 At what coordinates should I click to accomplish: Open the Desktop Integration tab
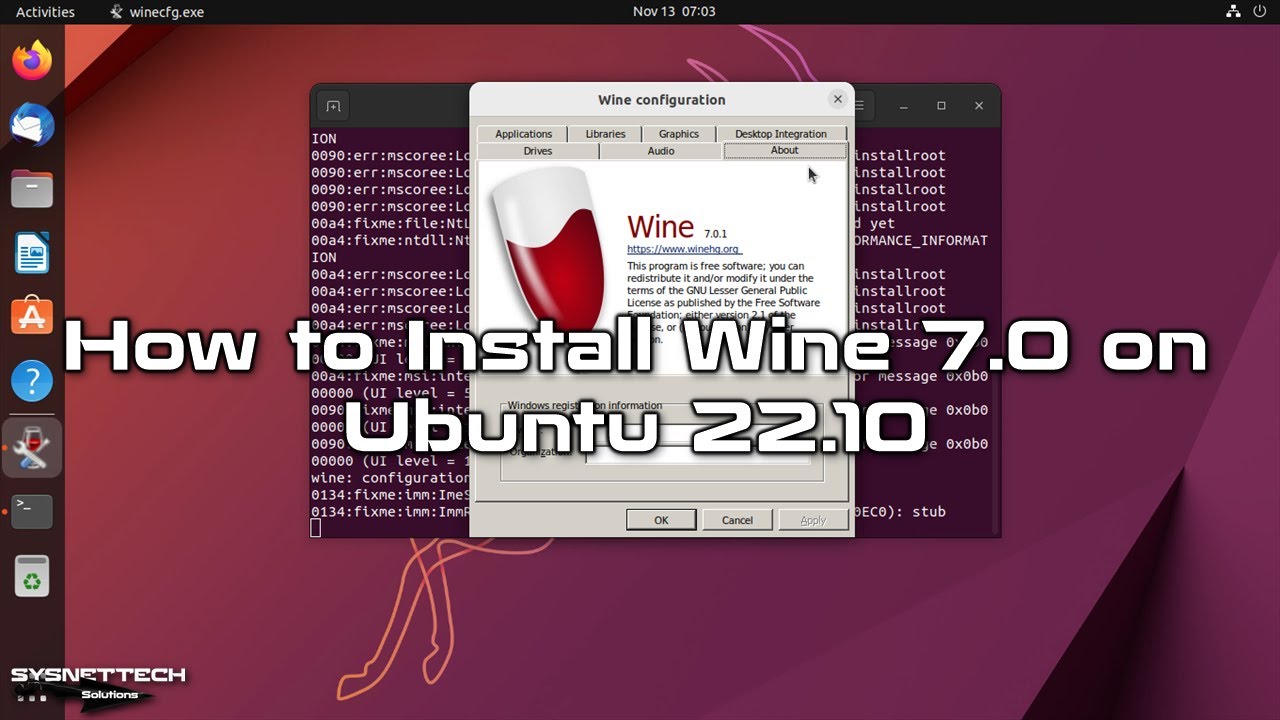781,134
